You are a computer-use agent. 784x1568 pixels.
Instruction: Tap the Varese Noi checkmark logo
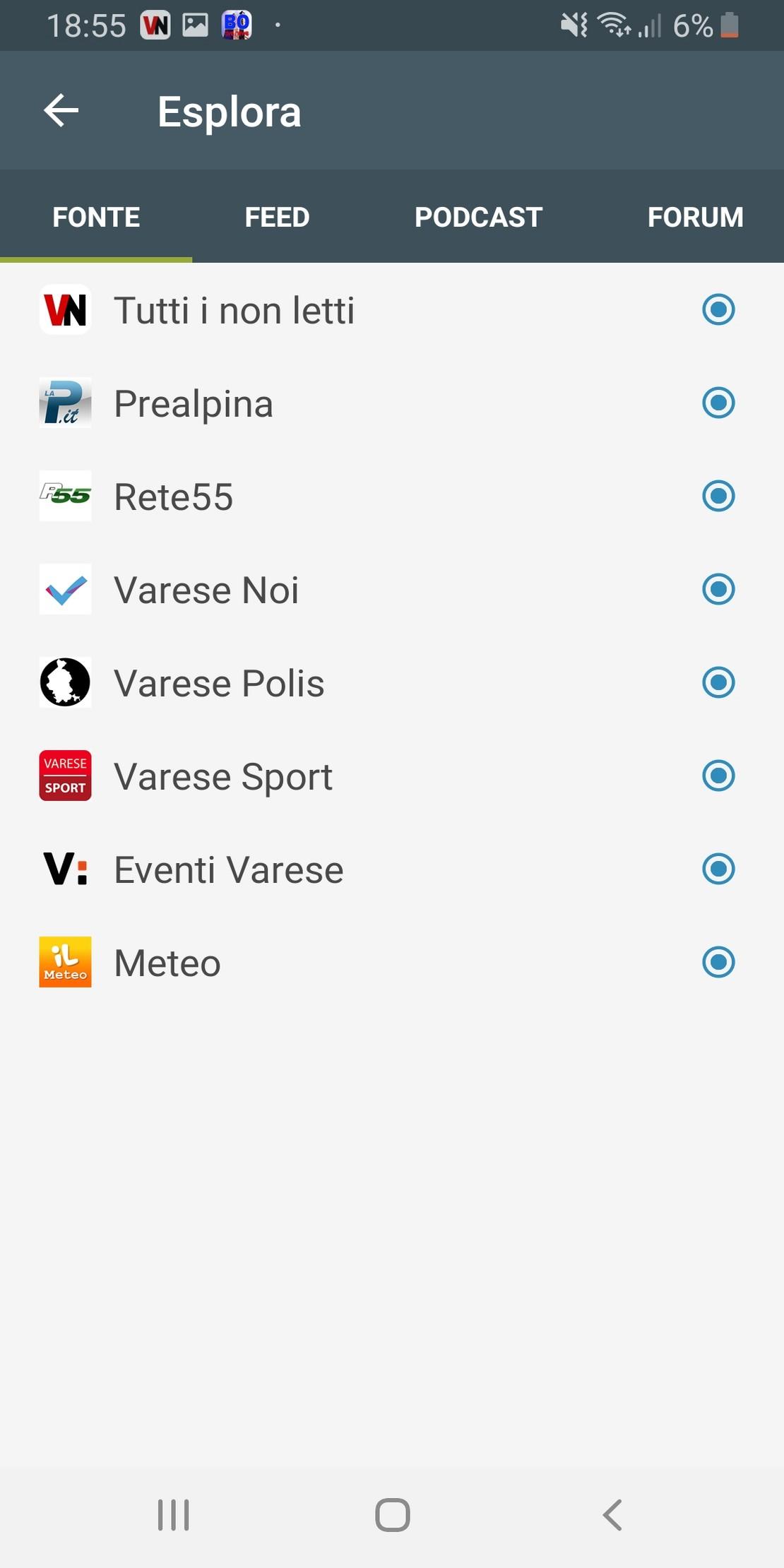point(65,589)
